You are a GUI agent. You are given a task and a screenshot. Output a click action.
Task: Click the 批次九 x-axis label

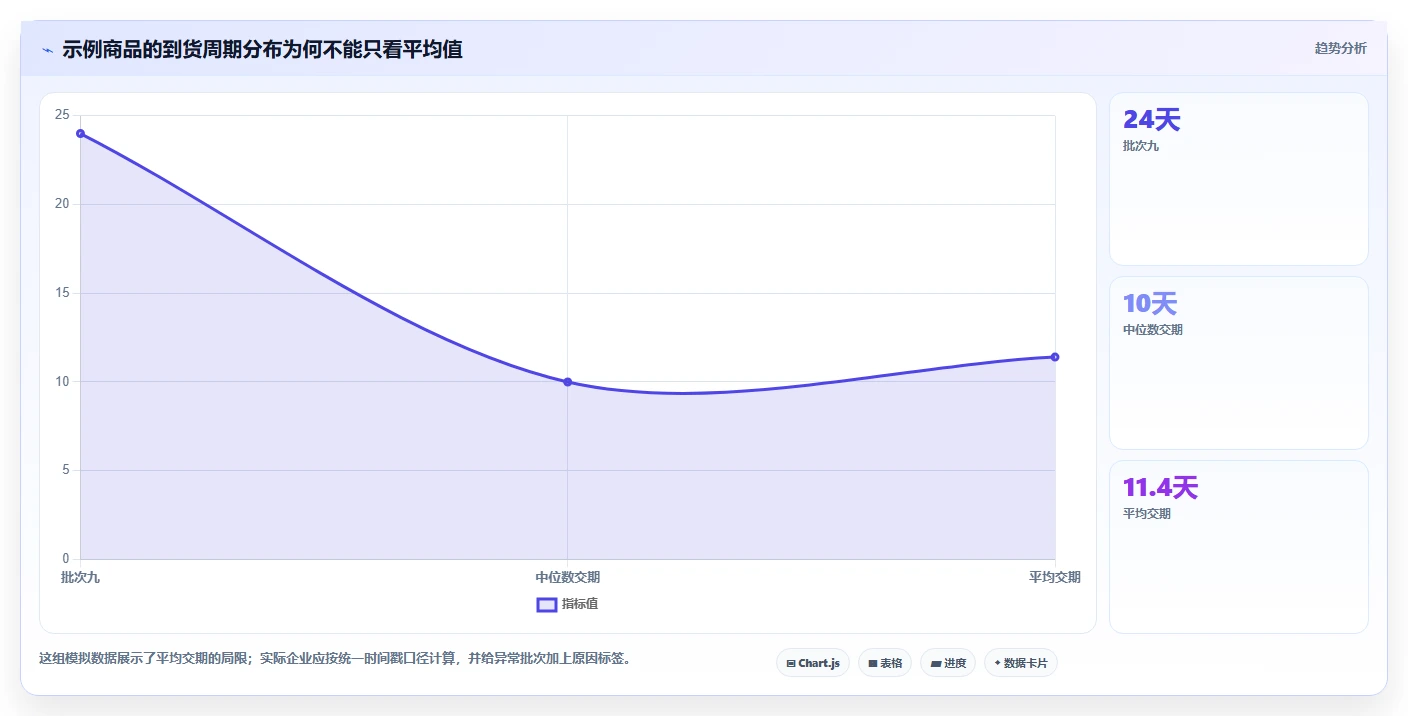(x=80, y=577)
